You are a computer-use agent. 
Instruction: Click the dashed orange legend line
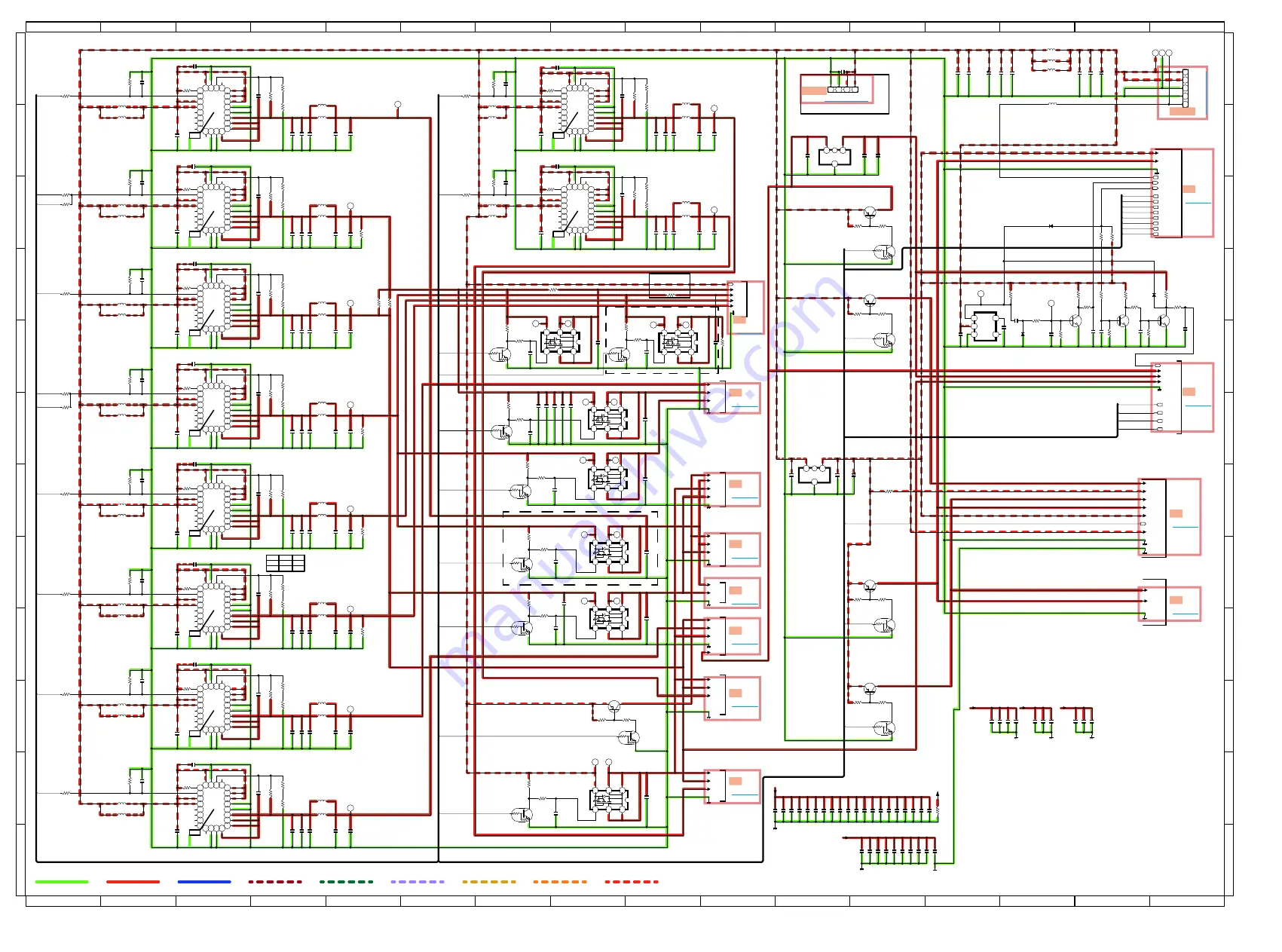pos(560,881)
